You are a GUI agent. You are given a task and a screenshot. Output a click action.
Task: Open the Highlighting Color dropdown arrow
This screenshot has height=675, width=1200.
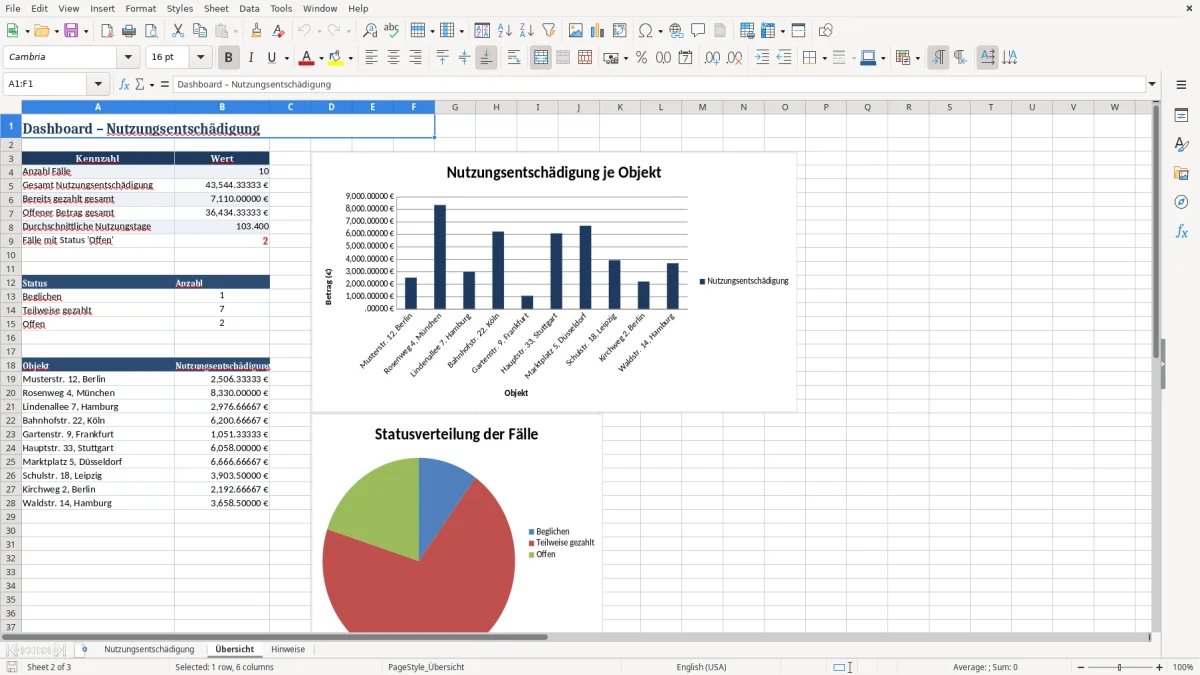(x=351, y=58)
